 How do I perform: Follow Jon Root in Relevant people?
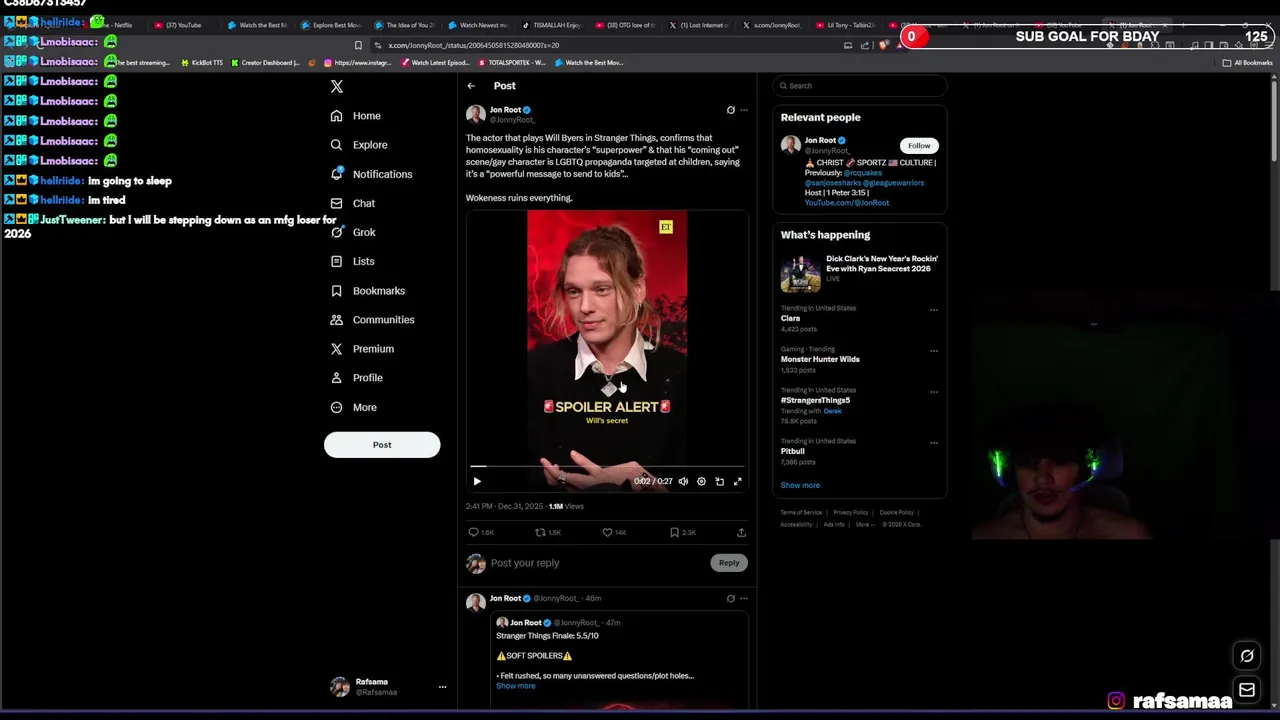[919, 146]
